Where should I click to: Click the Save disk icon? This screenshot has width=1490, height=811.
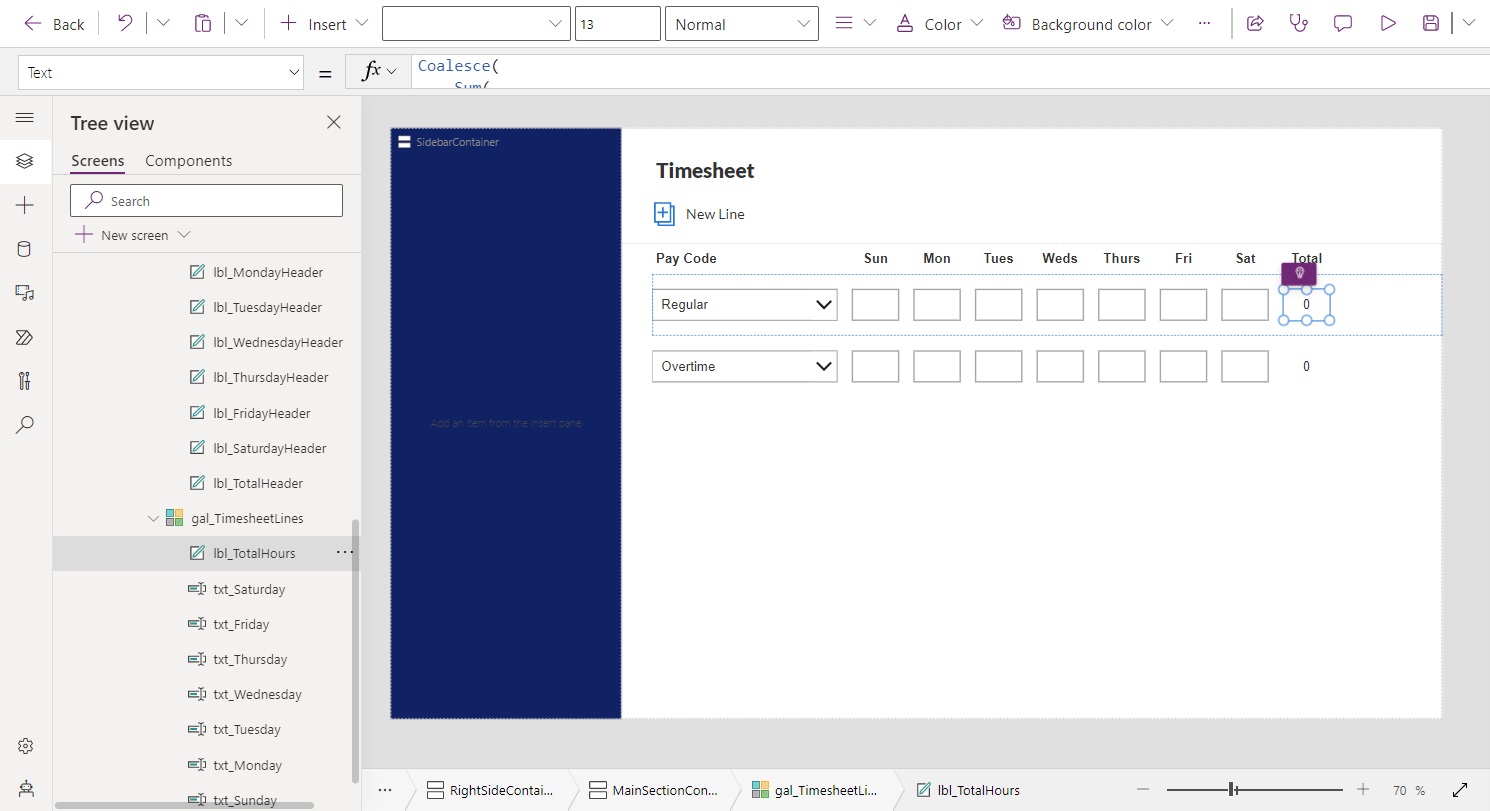point(1431,24)
